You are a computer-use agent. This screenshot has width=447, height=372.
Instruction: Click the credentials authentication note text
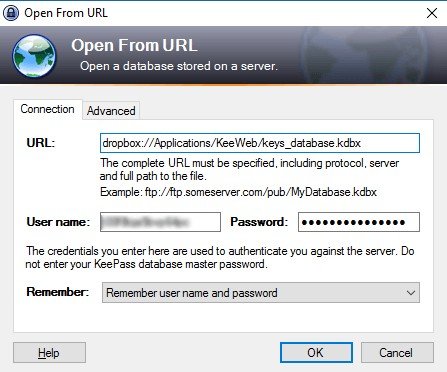pyautogui.click(x=220, y=257)
